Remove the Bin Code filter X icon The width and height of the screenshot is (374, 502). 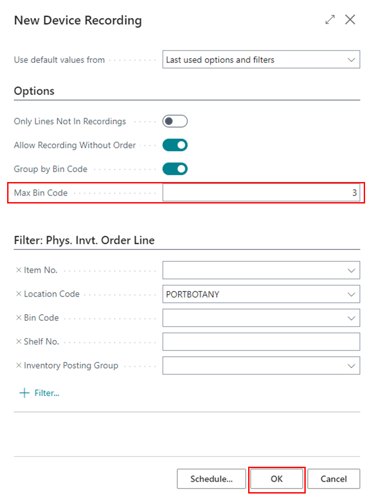pos(19,318)
